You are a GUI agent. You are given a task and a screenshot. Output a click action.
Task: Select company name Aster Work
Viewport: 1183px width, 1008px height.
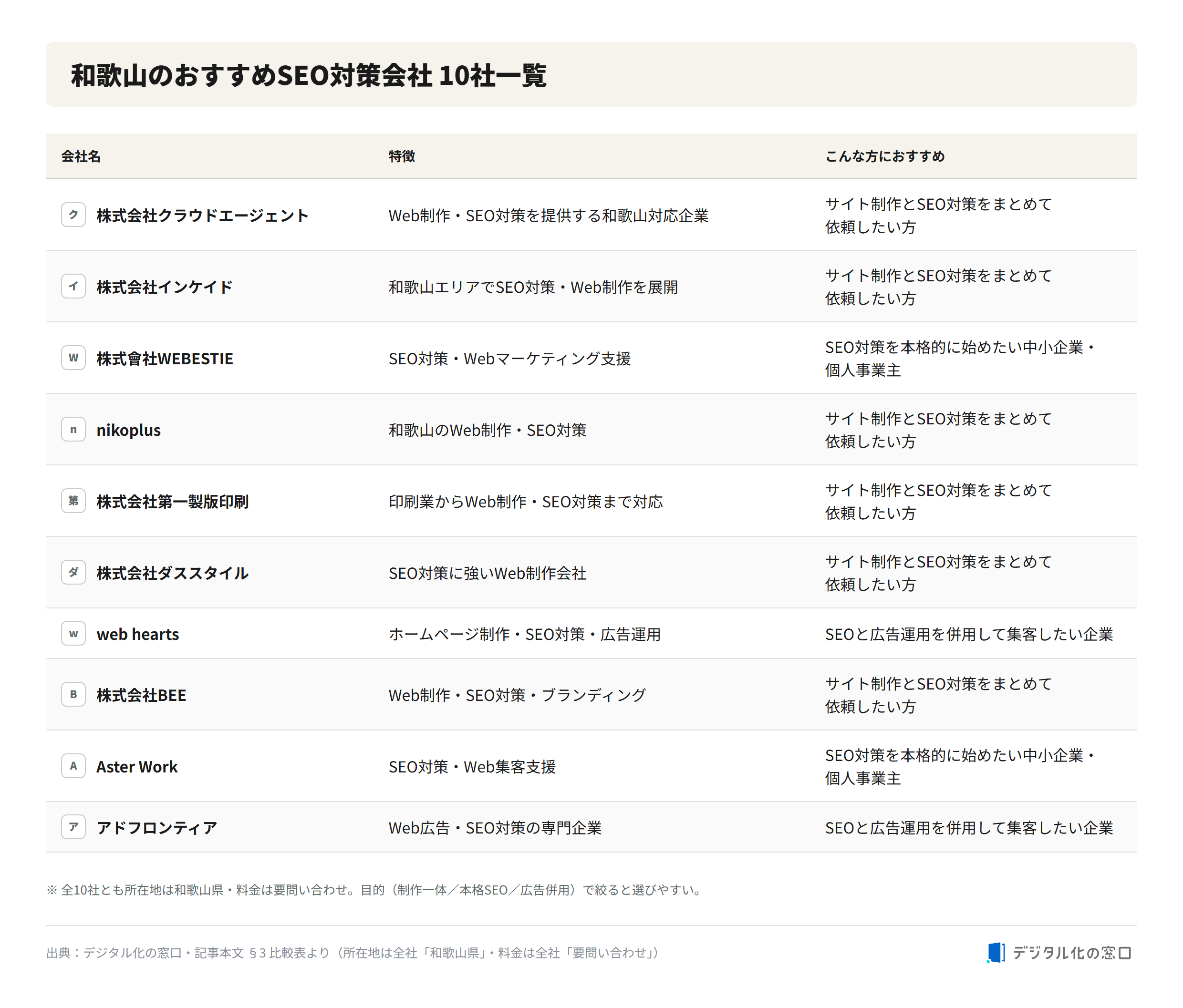(x=137, y=767)
